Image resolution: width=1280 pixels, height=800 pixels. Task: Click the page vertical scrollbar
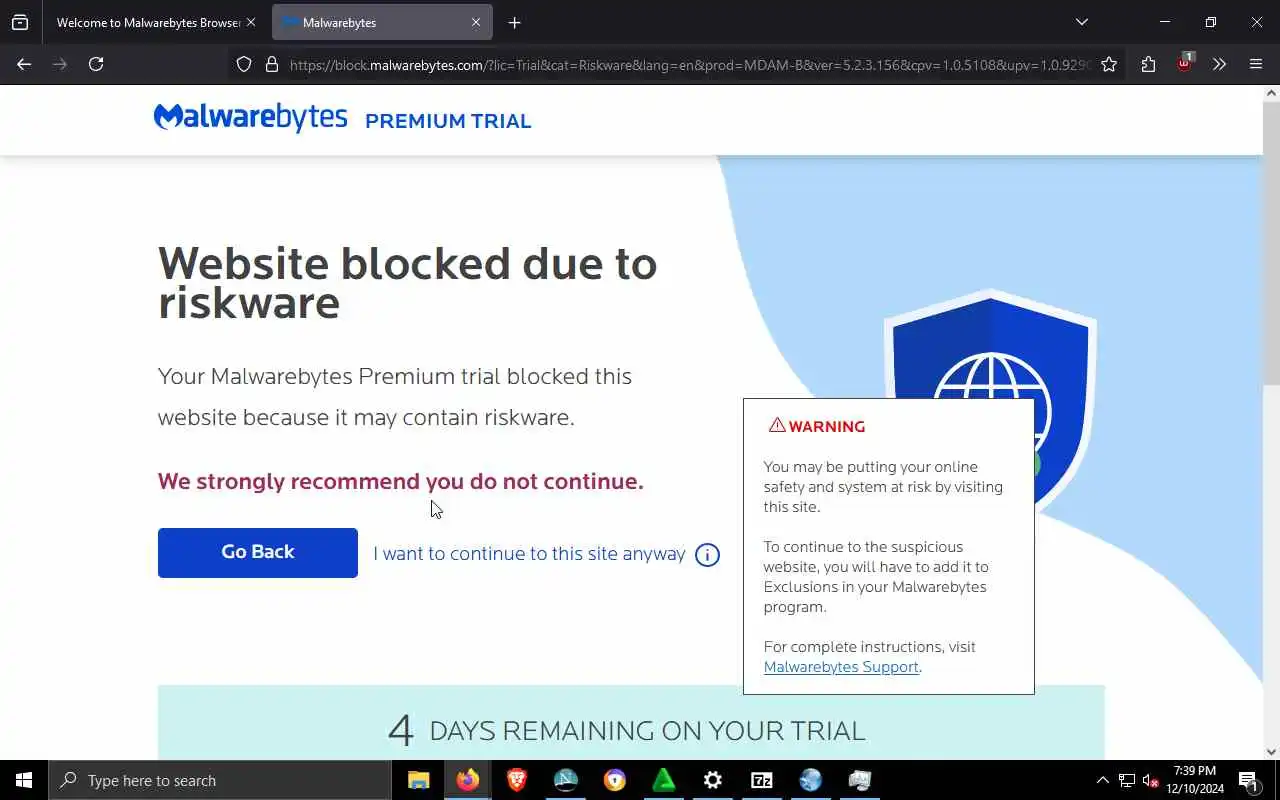pyautogui.click(x=1271, y=243)
